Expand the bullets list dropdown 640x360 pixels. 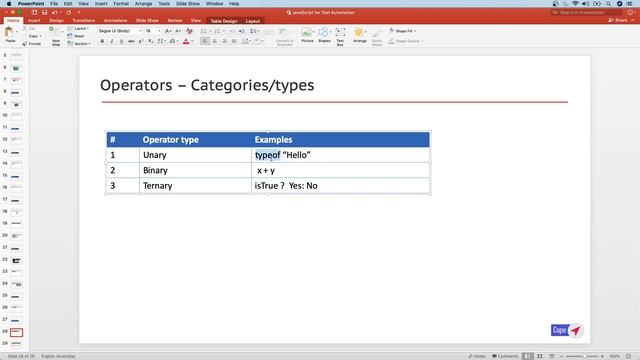(210, 31)
